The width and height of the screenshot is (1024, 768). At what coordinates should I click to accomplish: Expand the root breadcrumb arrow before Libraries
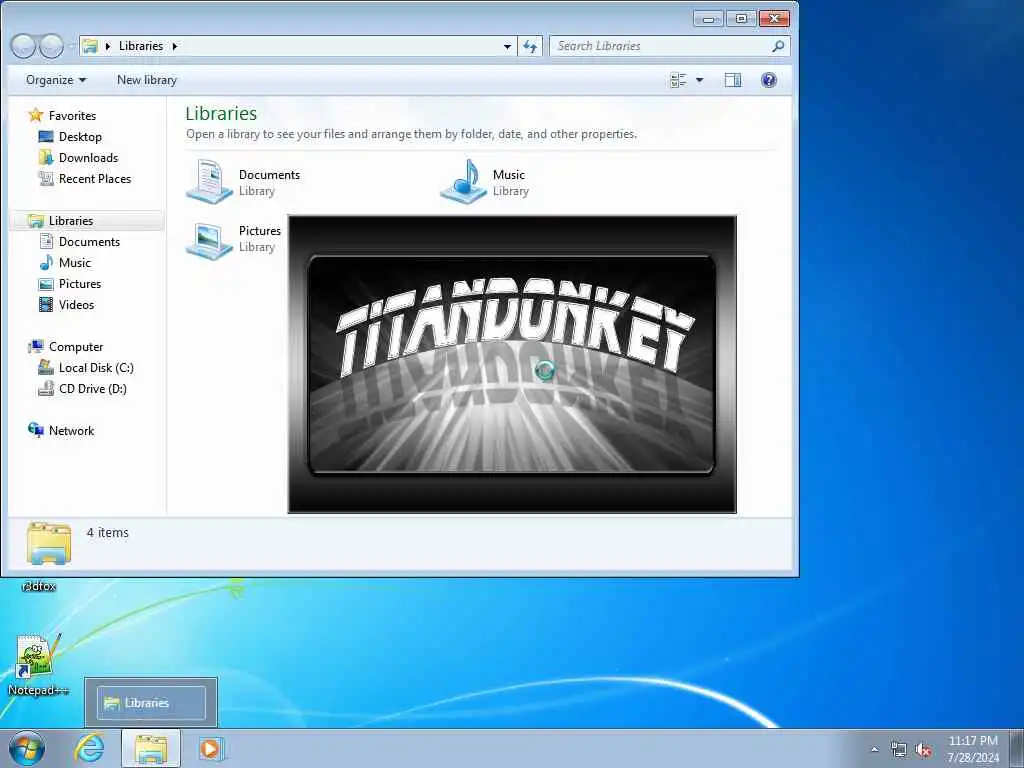(x=108, y=46)
